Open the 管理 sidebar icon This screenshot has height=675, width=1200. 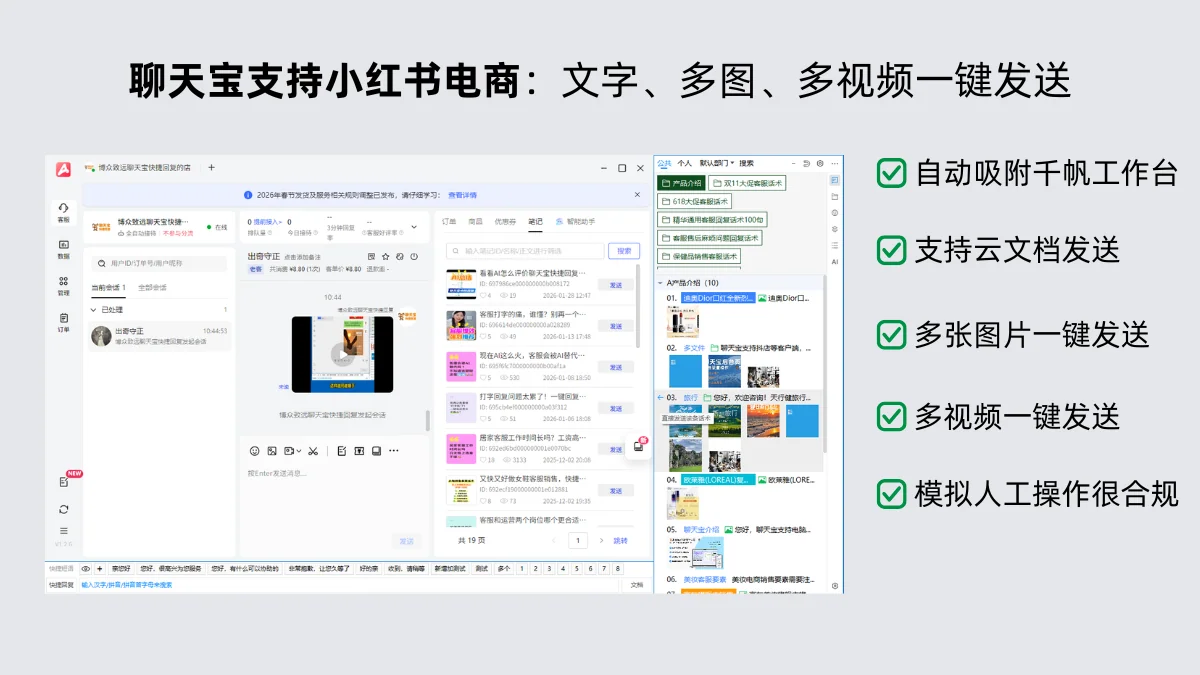coord(63,286)
